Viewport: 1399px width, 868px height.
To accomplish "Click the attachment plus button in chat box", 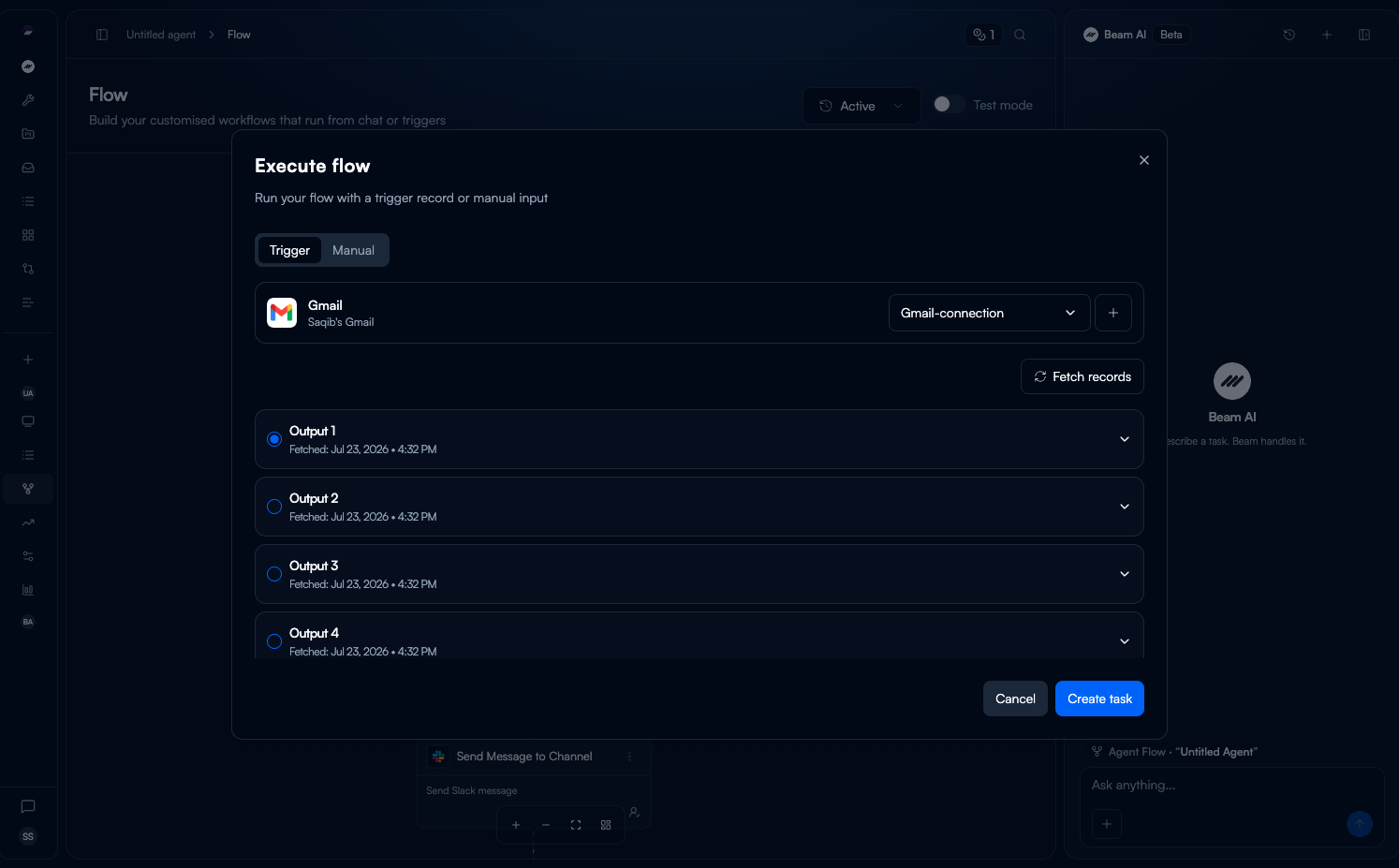I will (x=1107, y=824).
